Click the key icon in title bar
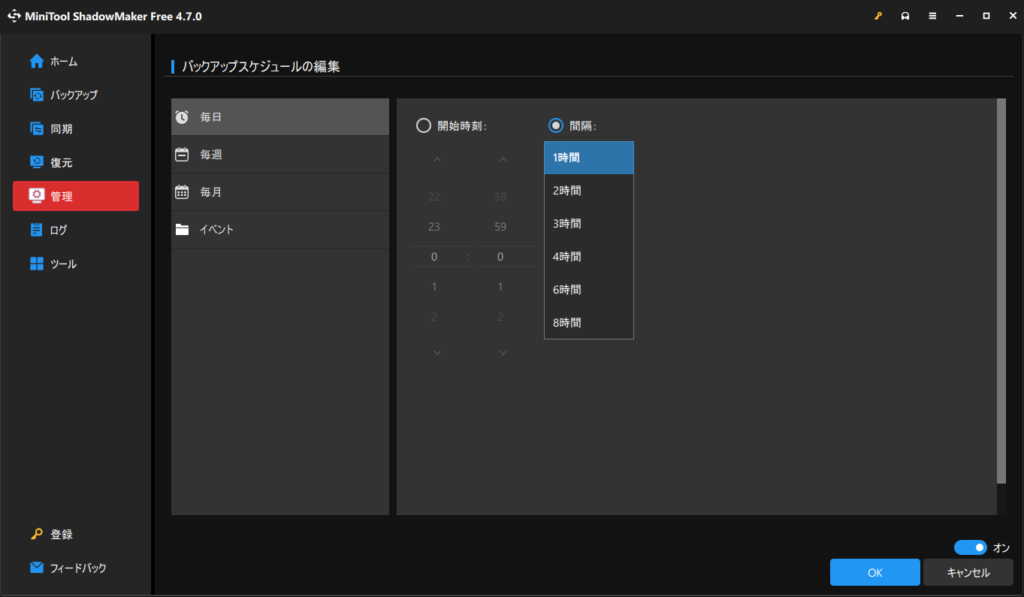This screenshot has height=597, width=1024. point(878,16)
